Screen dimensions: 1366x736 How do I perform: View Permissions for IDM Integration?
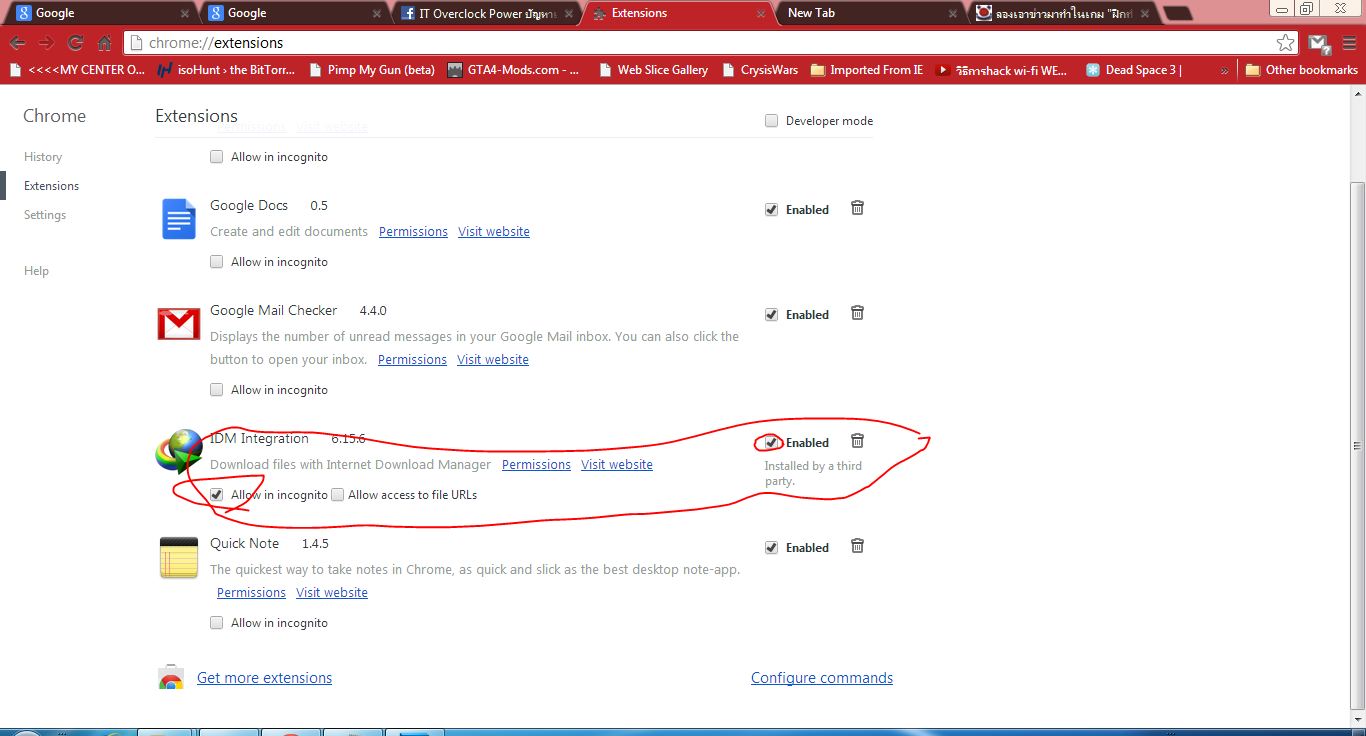coord(536,465)
